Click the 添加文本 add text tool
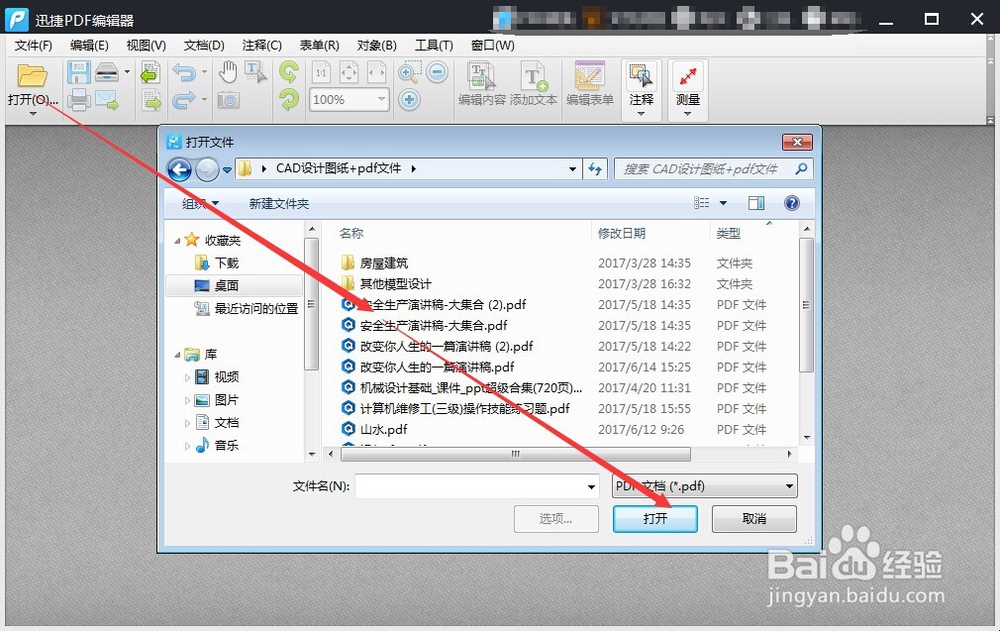This screenshot has height=631, width=1000. (533, 84)
